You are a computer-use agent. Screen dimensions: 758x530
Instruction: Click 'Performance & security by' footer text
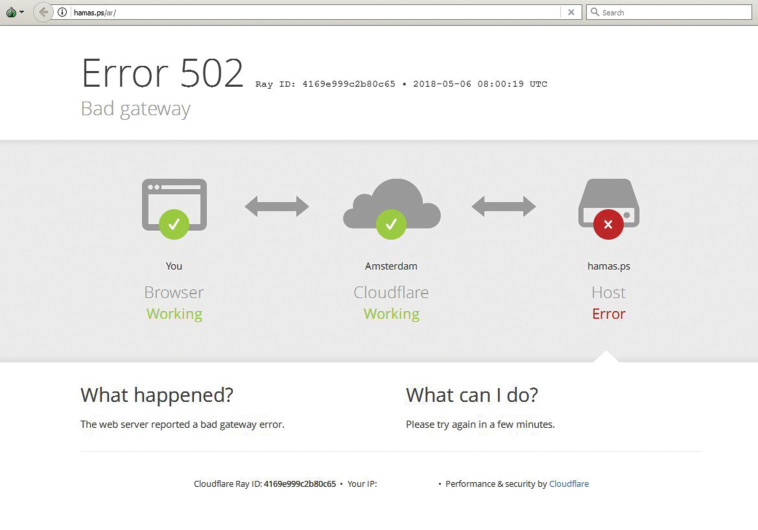(496, 484)
